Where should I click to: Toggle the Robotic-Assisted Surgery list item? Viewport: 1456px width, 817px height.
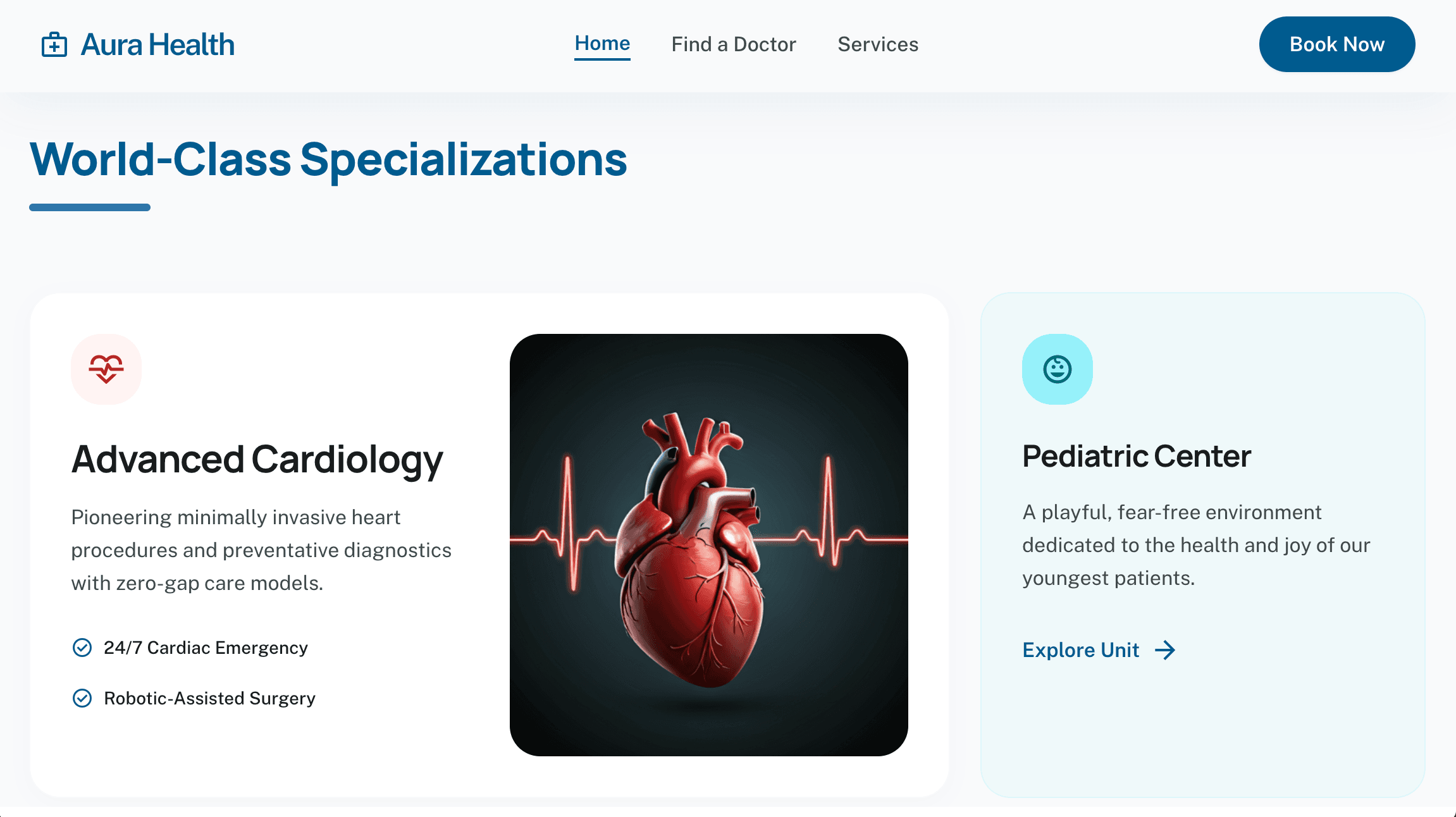coord(209,698)
